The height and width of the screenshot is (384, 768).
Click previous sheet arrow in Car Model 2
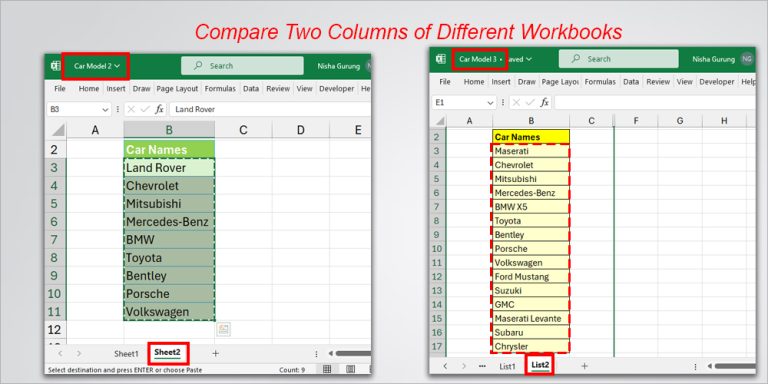pos(60,353)
